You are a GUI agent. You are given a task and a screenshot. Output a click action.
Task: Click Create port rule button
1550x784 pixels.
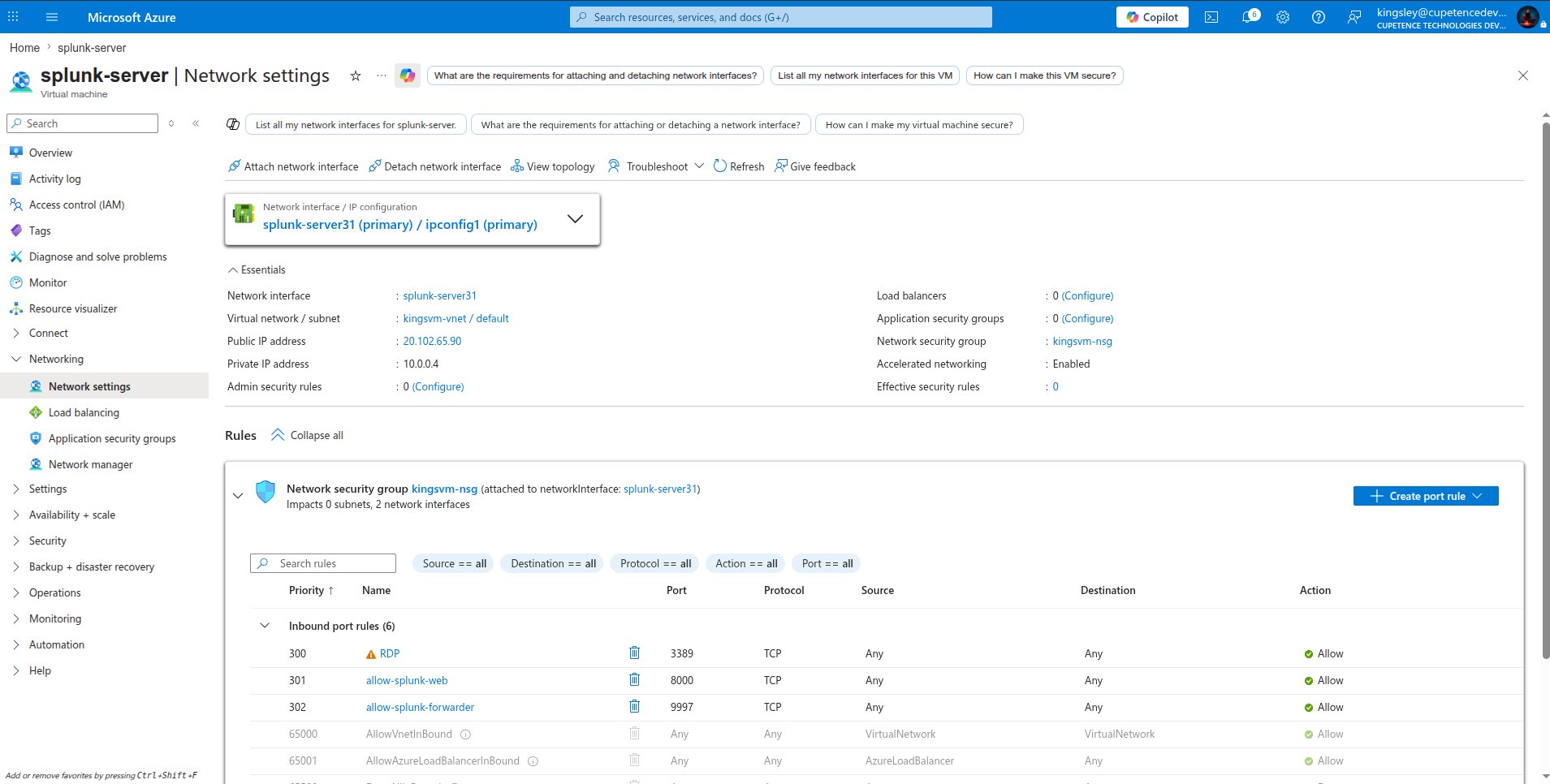pyautogui.click(x=1426, y=496)
